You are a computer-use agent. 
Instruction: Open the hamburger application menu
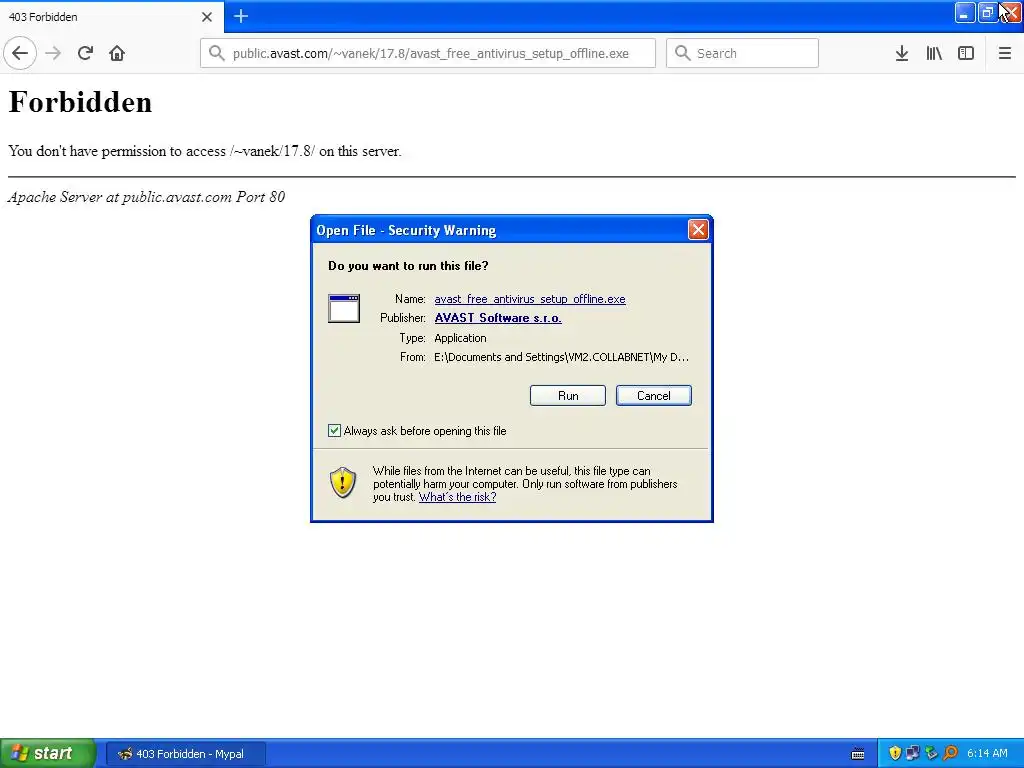click(1005, 53)
